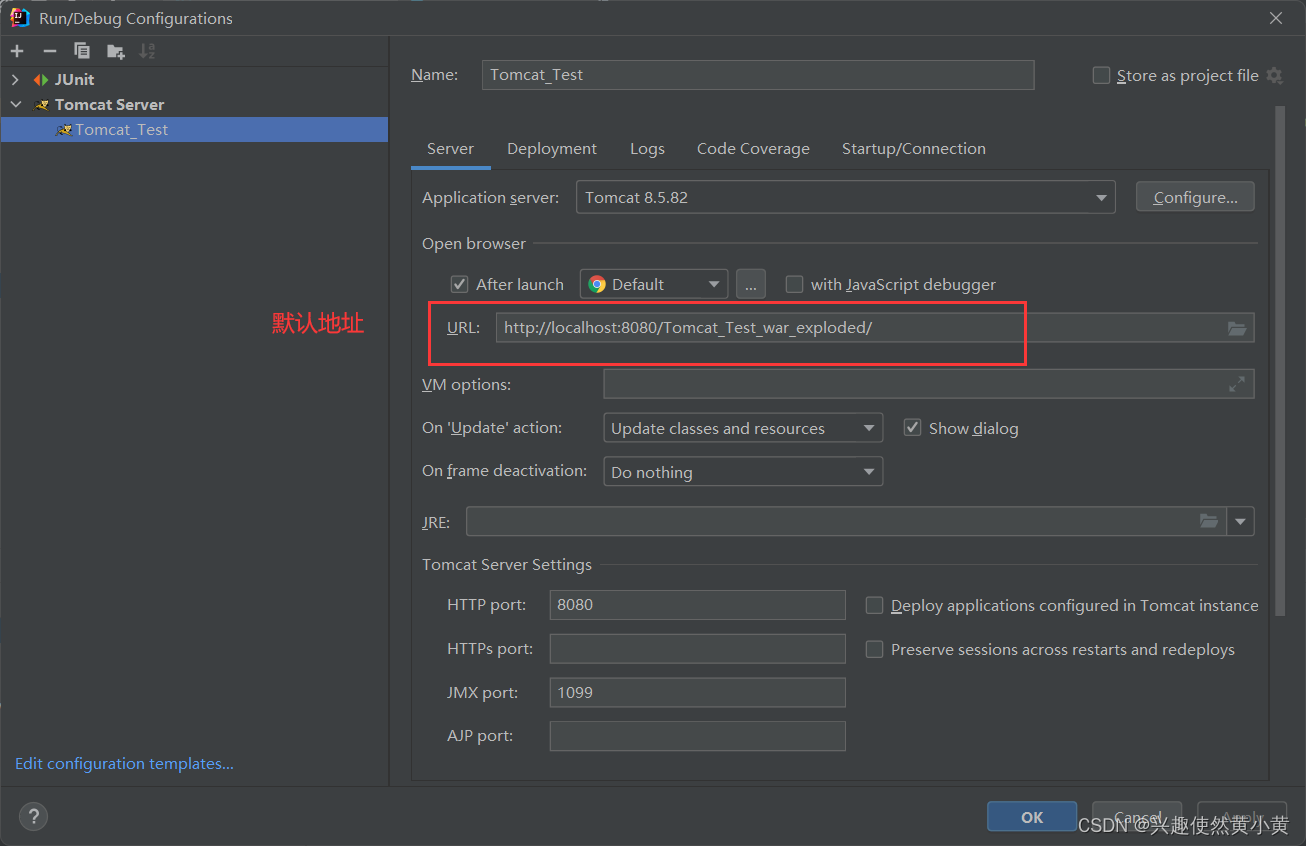Sort configurations alphabetically icon
Viewport: 1306px width, 846px height.
click(x=147, y=51)
